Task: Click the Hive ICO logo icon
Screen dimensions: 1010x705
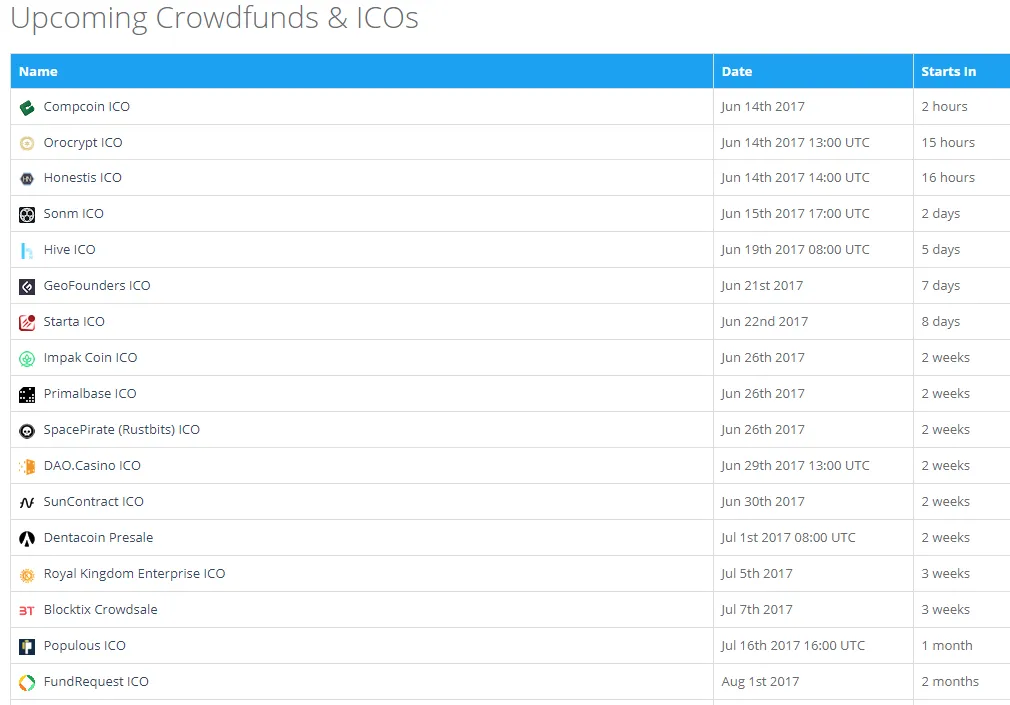Action: pos(27,251)
